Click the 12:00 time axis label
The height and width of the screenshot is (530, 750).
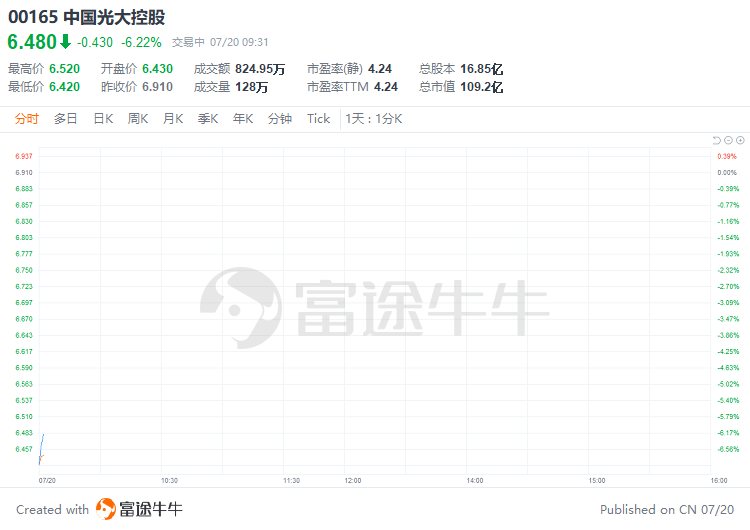(x=353, y=481)
